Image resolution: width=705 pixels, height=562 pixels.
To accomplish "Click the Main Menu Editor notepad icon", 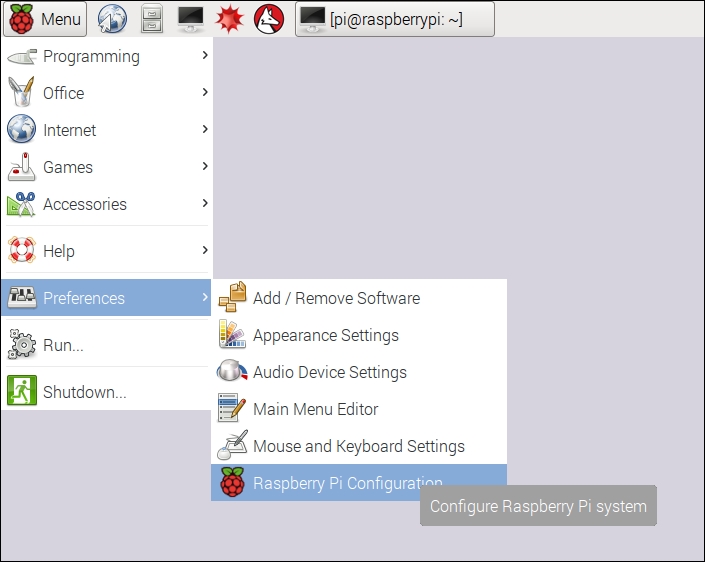I will tap(232, 408).
